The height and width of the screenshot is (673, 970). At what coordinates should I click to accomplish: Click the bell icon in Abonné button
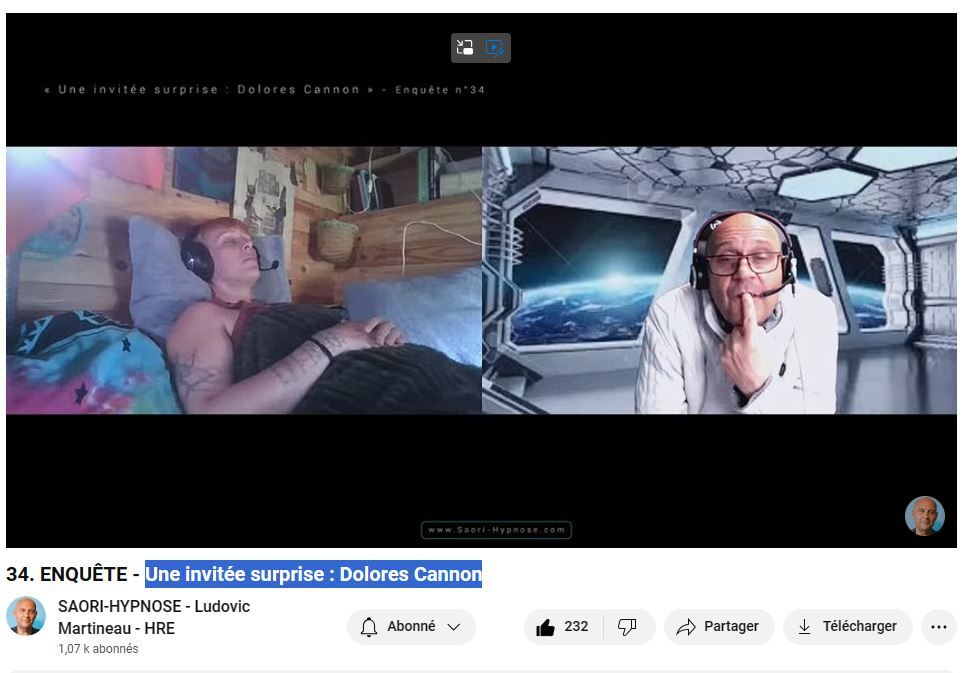(369, 627)
